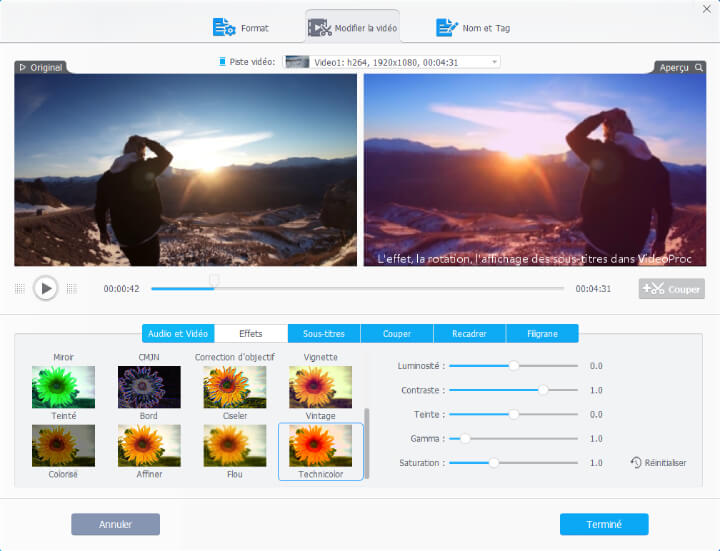Click the 00:04:31 total duration

(x=593, y=289)
